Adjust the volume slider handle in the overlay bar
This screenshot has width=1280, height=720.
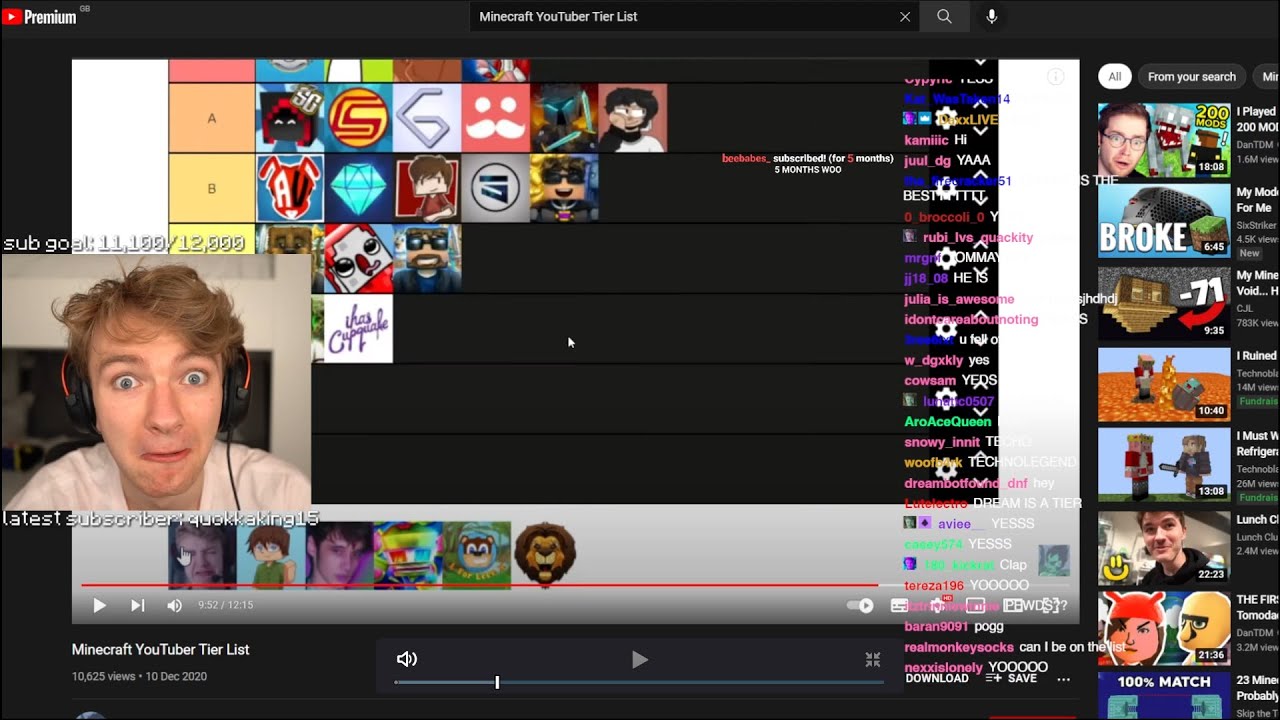(x=497, y=682)
